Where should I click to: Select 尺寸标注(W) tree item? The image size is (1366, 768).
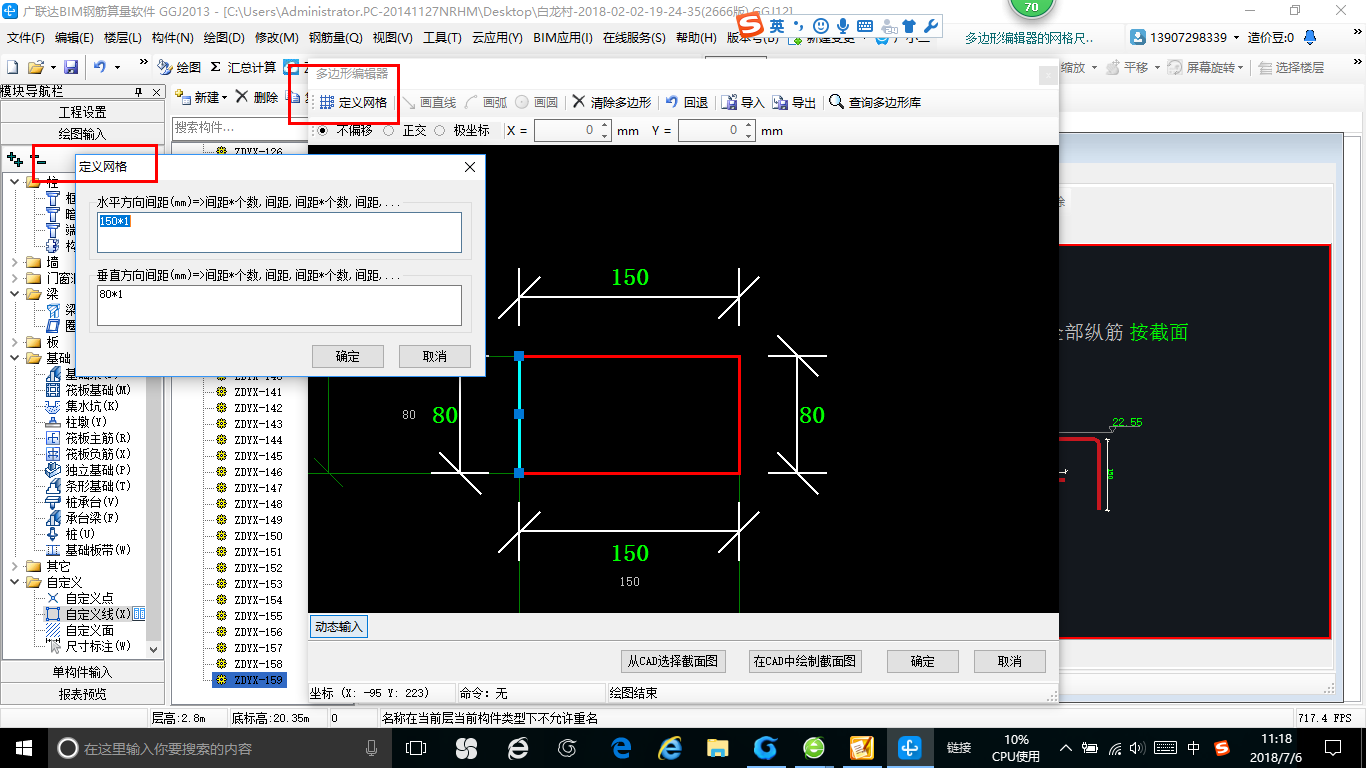(x=98, y=646)
